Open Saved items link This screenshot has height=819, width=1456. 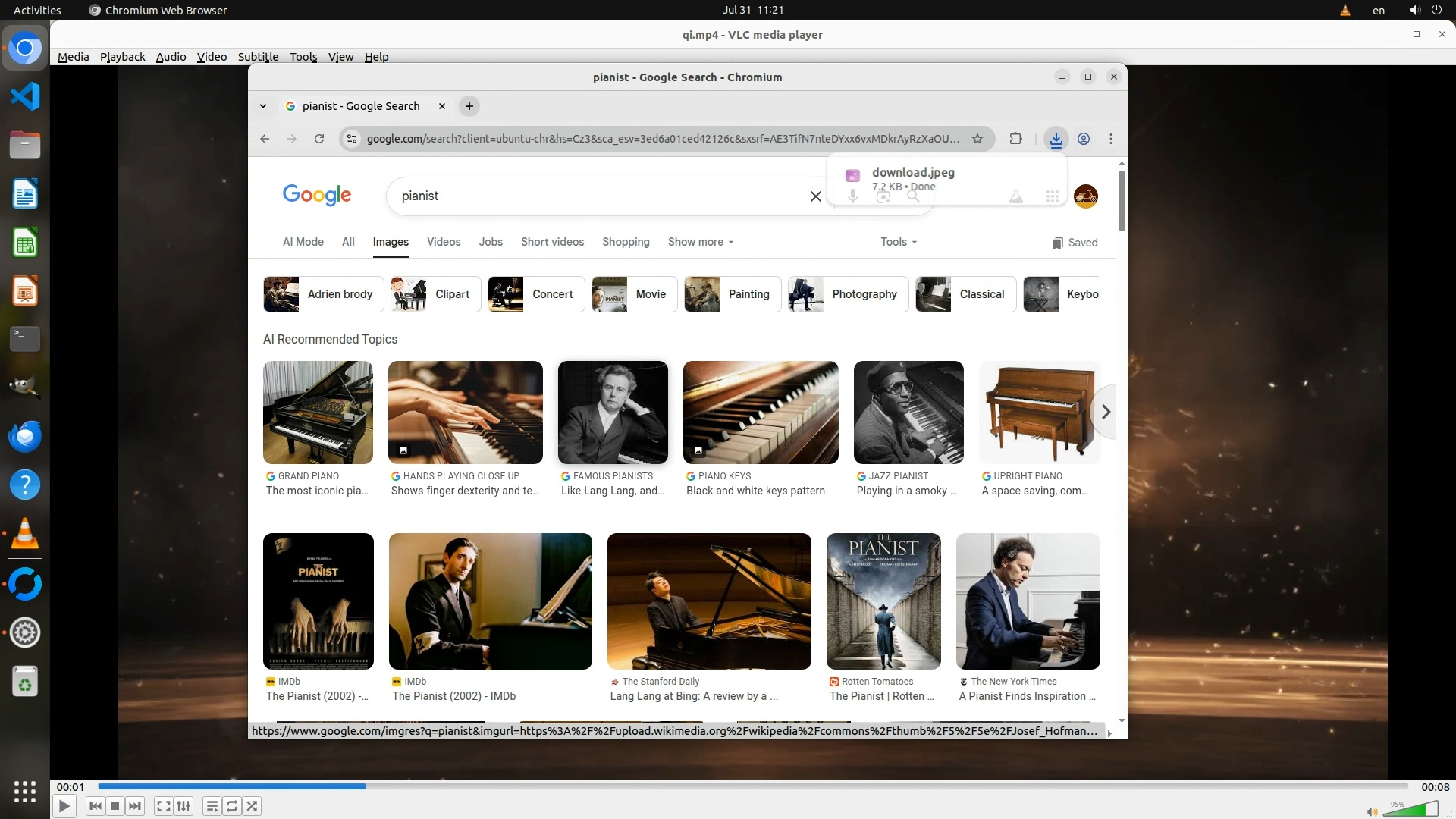[1075, 243]
